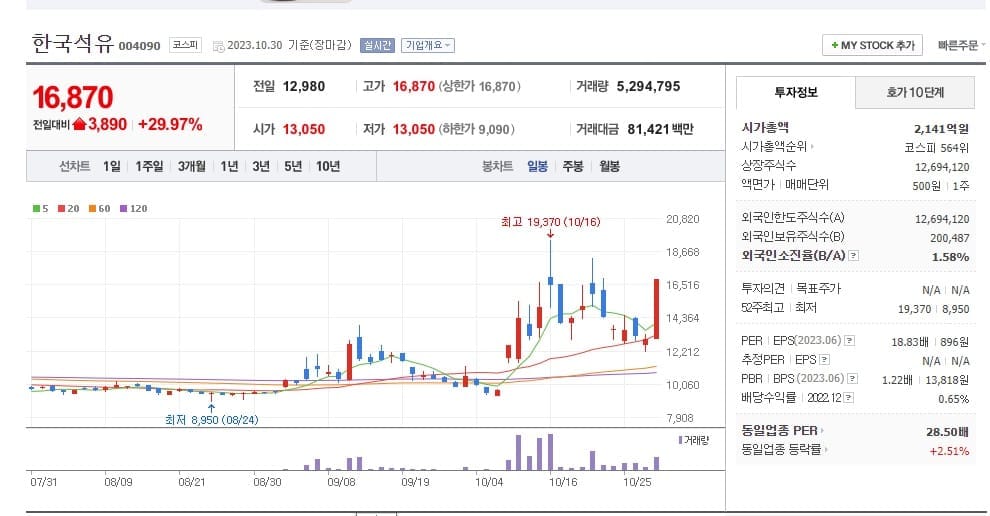This screenshot has height=516, width=990.
Task: Open help icon beside 배당수익률 2022.12
Action: tap(849, 397)
